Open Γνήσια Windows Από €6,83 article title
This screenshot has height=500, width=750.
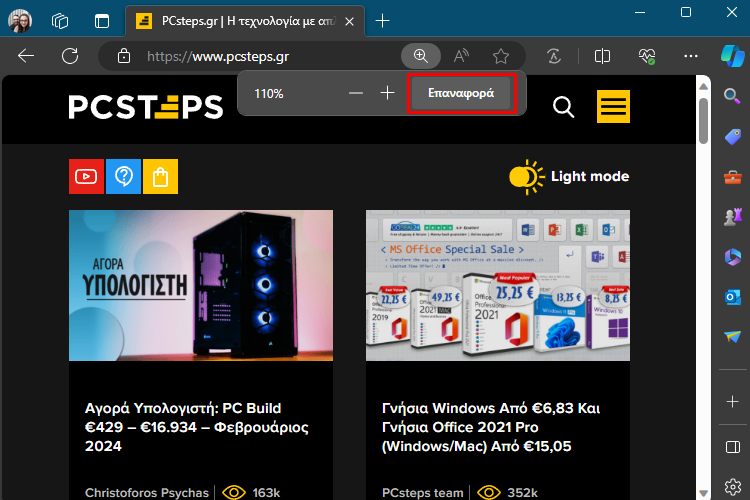tap(491, 427)
